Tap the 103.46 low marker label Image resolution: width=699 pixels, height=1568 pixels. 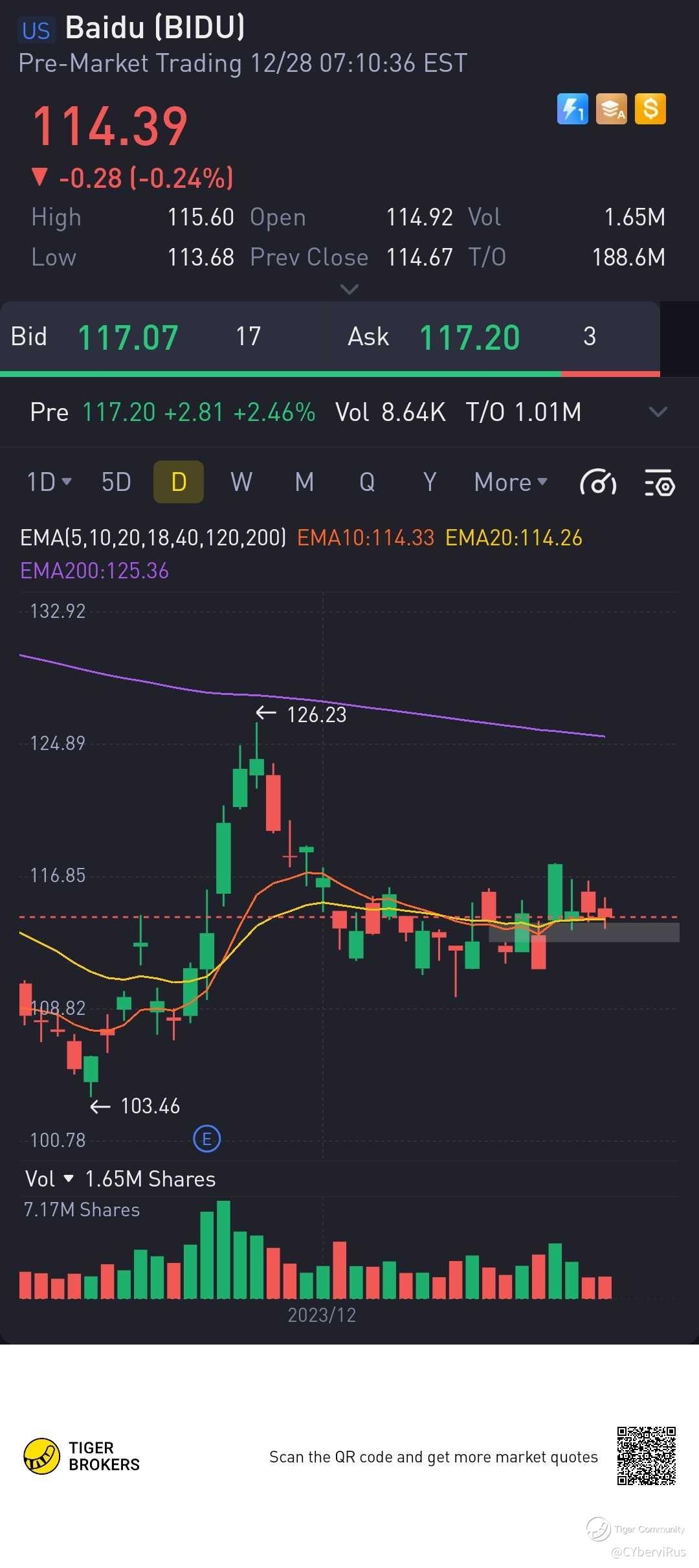tap(150, 1106)
